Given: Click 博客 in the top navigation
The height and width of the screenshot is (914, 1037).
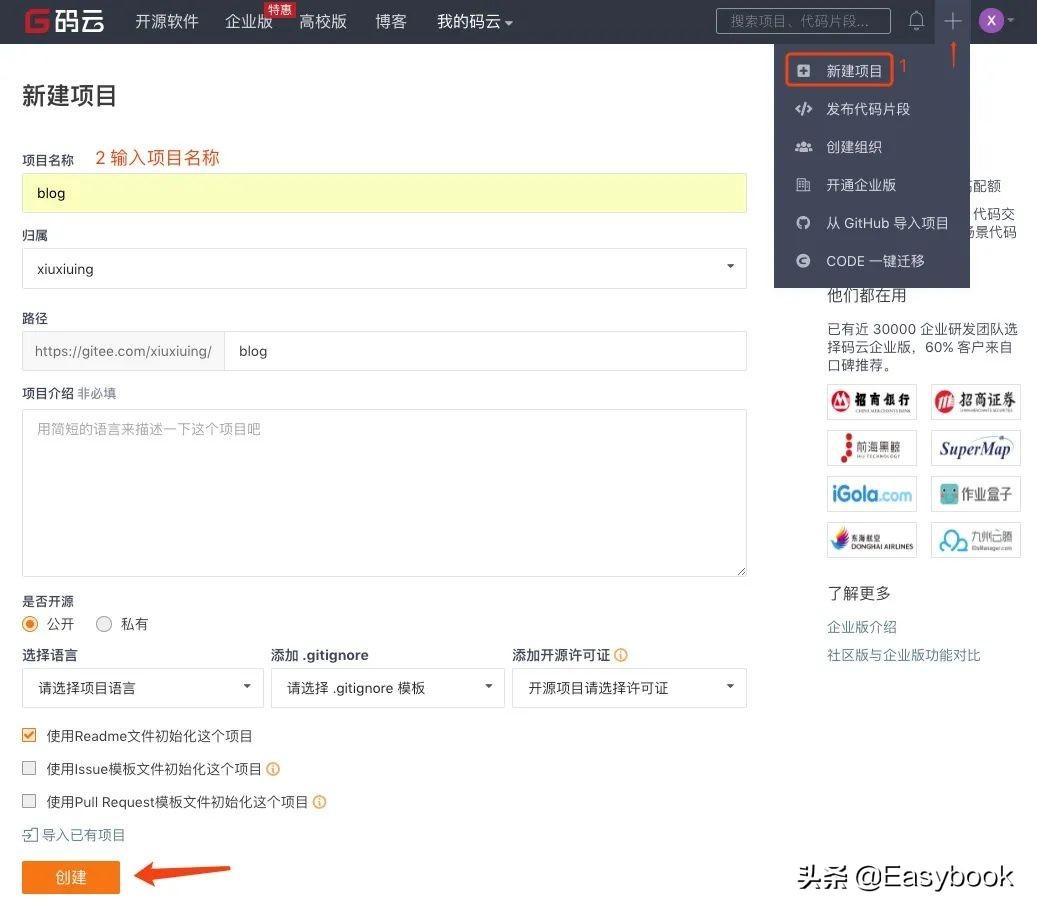Looking at the screenshot, I should [x=390, y=21].
